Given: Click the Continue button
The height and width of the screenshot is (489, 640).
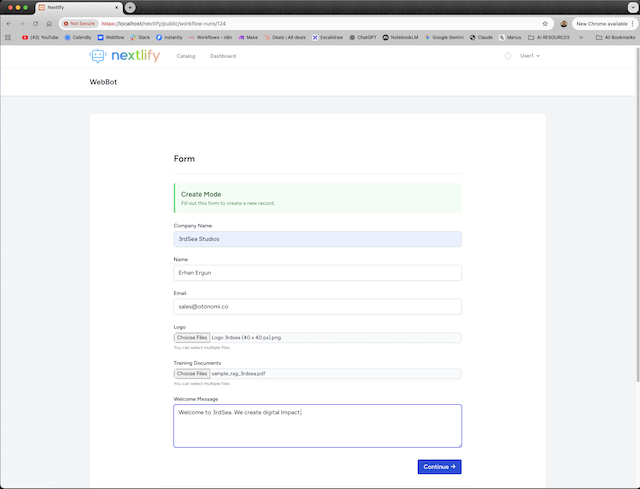Looking at the screenshot, I should tap(440, 467).
